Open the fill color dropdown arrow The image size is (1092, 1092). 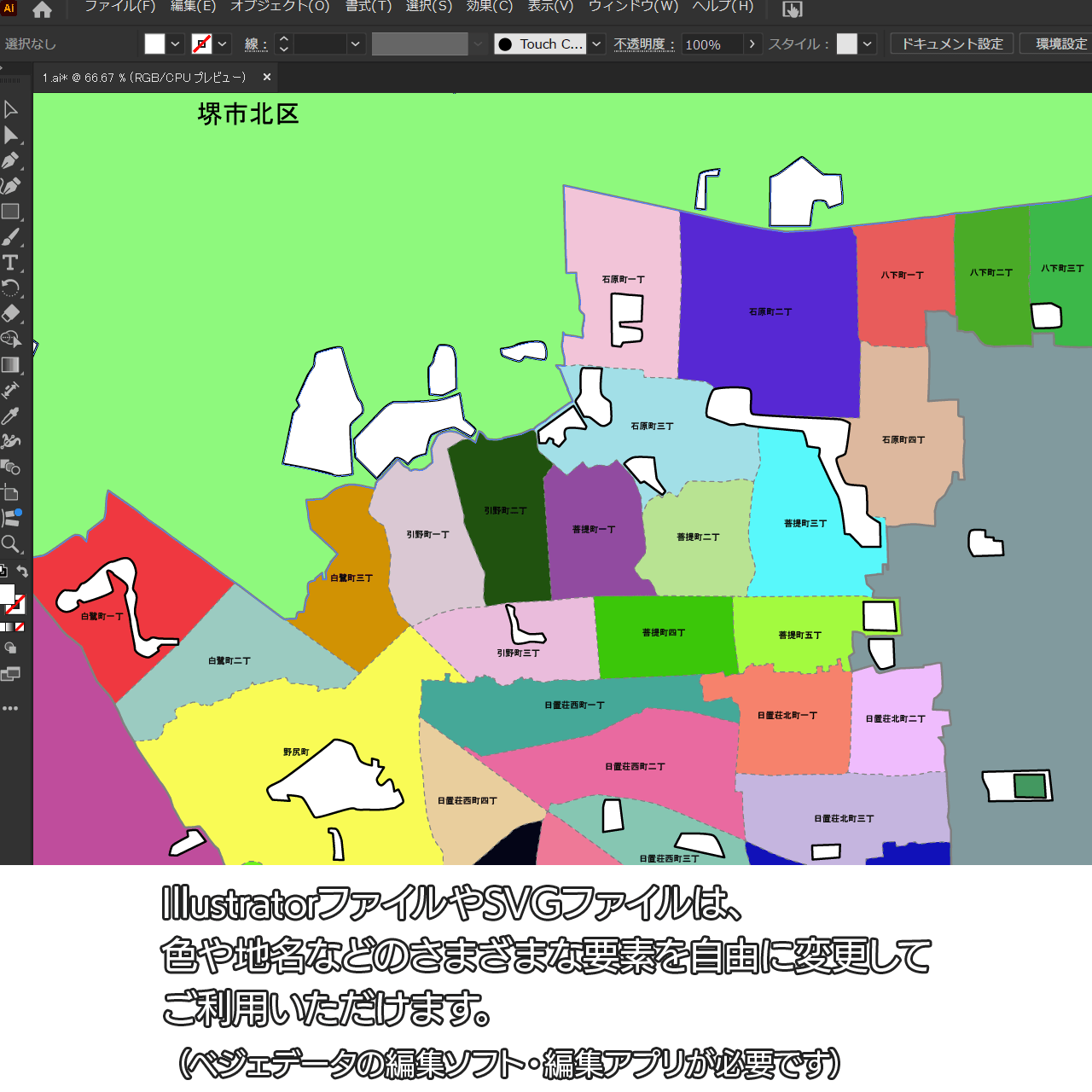click(x=176, y=44)
